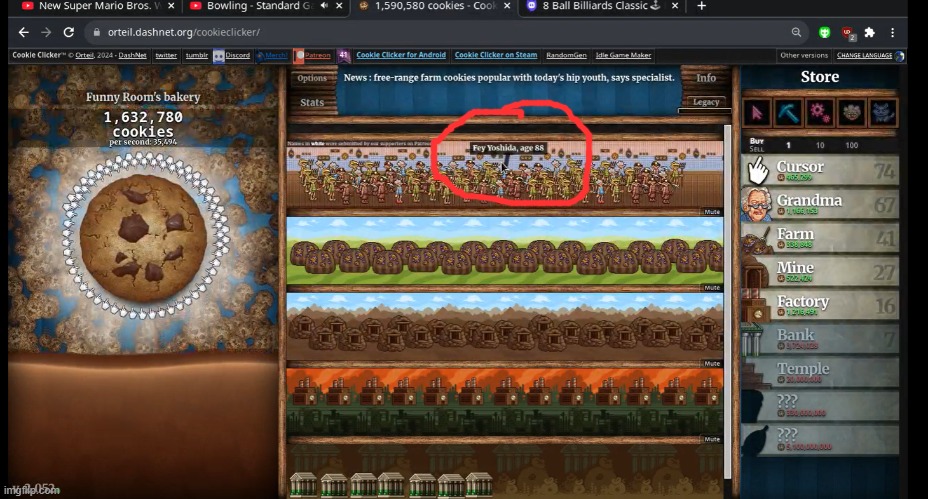Mute the grandma building row
Image resolution: width=928 pixels, height=499 pixels.
point(712,212)
